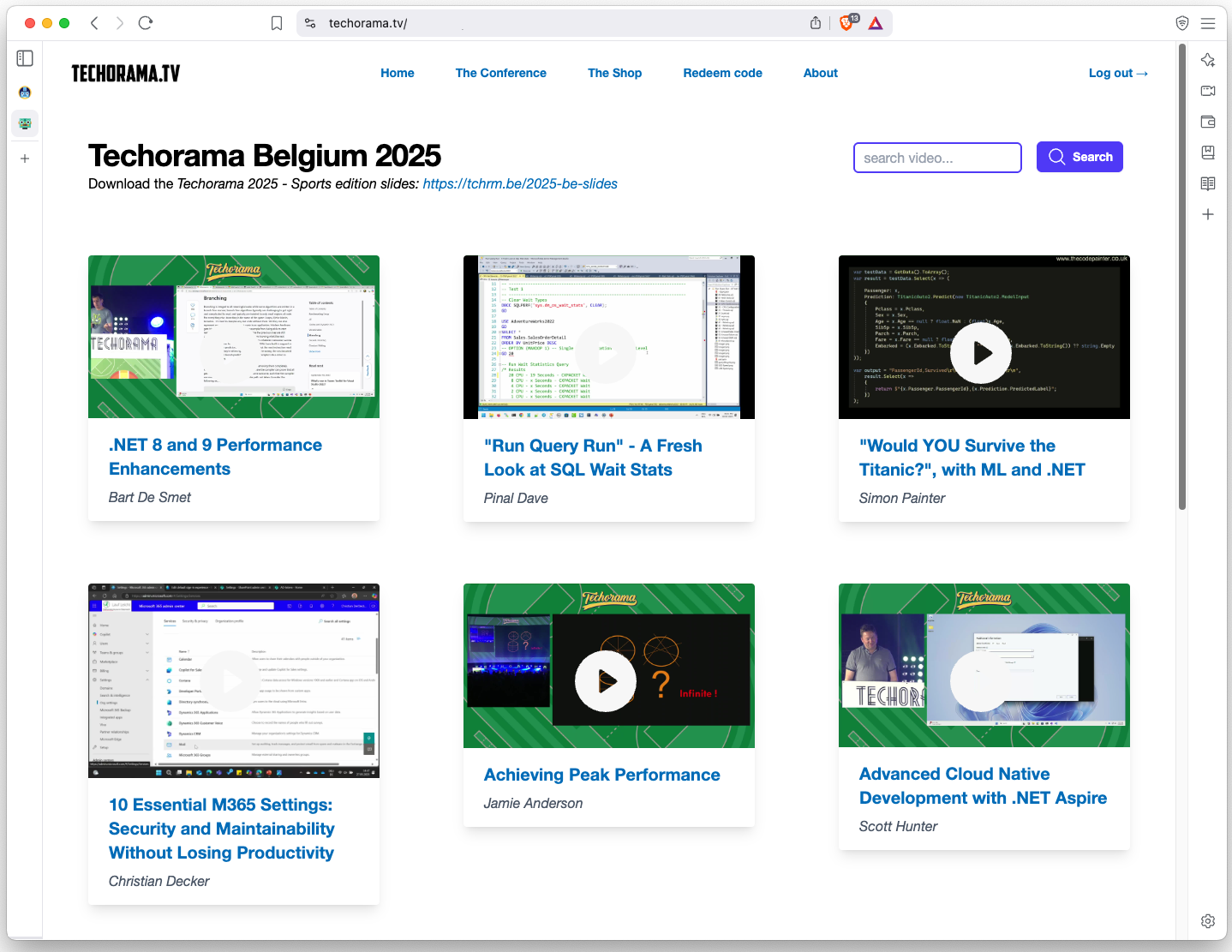Bookmark this page using the bookmark icon
The height and width of the screenshot is (952, 1232).
[277, 23]
